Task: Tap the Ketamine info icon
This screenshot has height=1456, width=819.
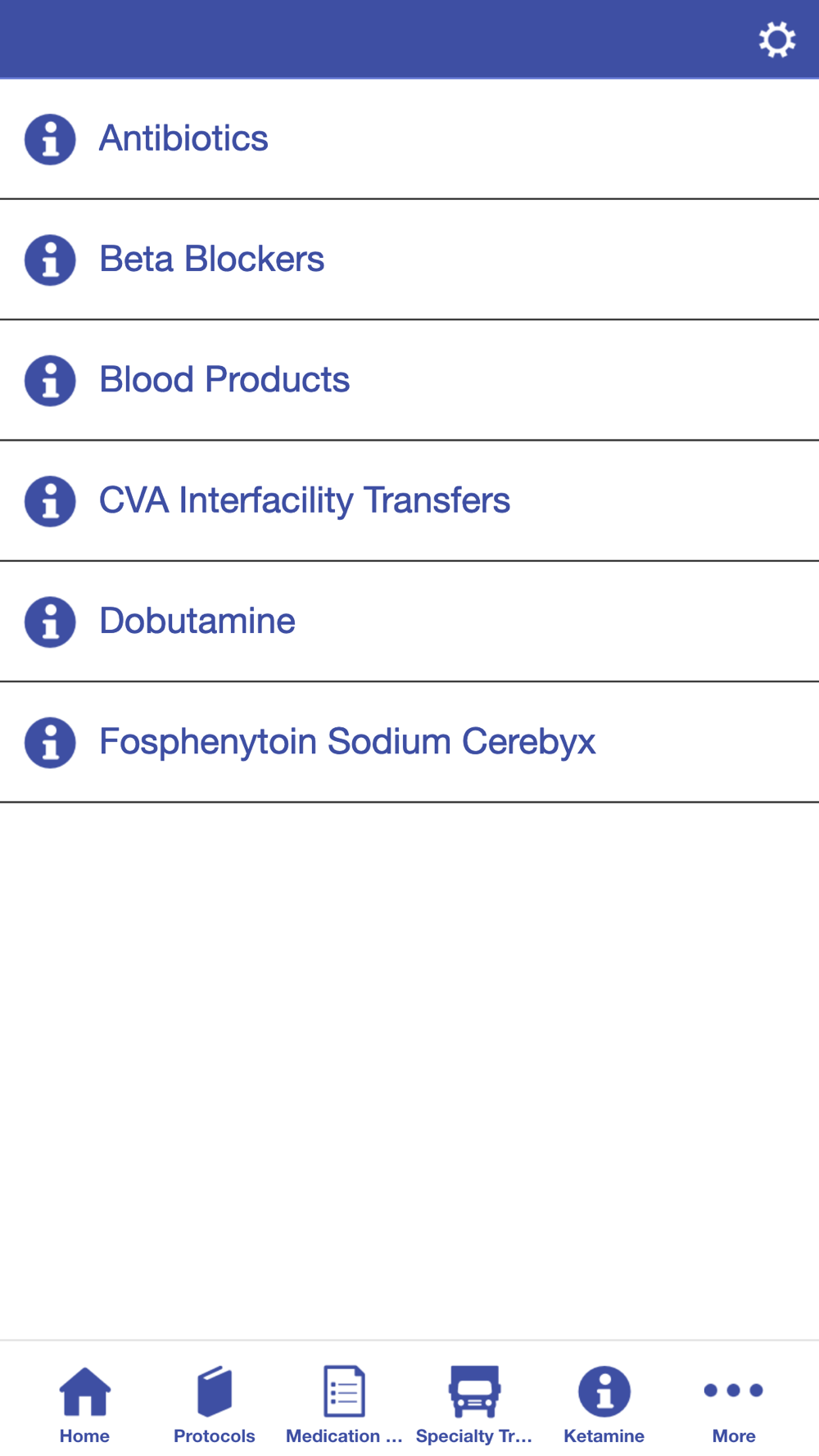Action: point(604,1391)
